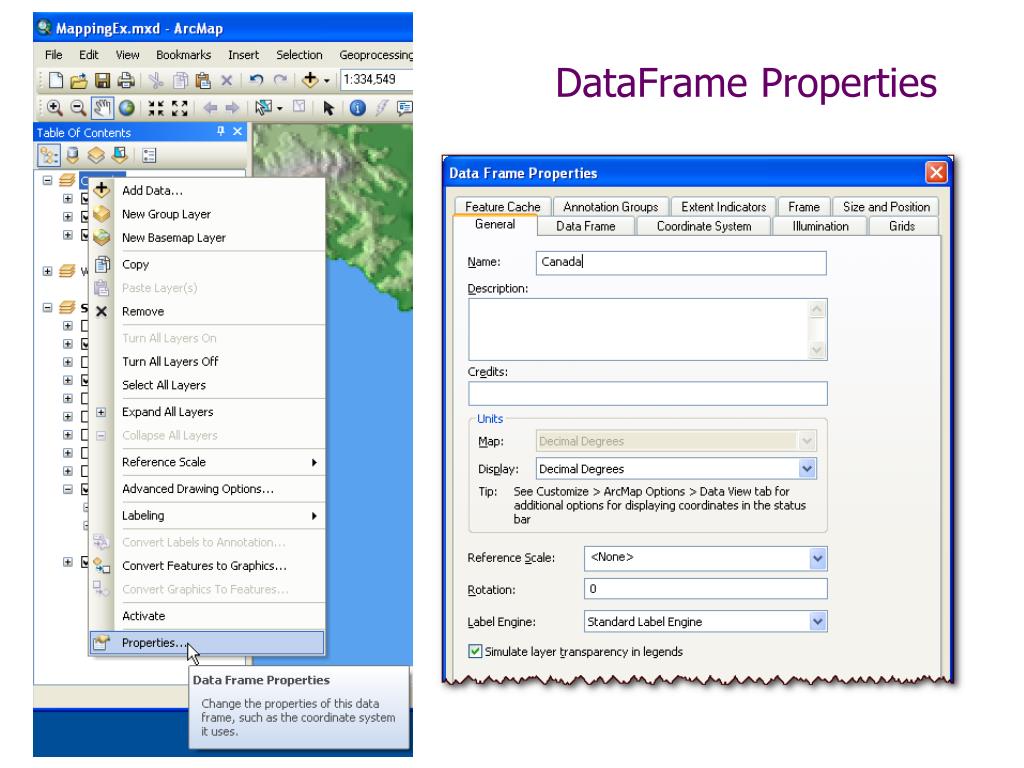Click the map scale box 1:334,549
Viewport: 1024px width, 768px height.
(377, 80)
